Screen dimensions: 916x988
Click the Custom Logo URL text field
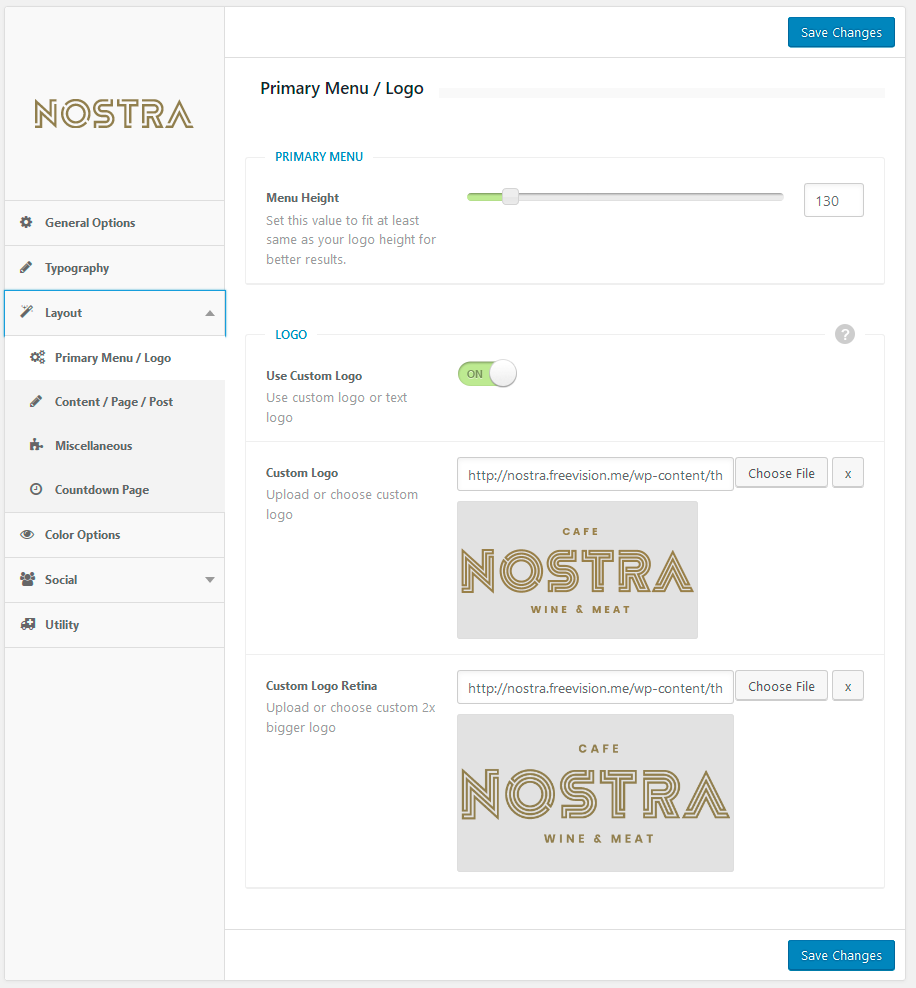coord(595,475)
